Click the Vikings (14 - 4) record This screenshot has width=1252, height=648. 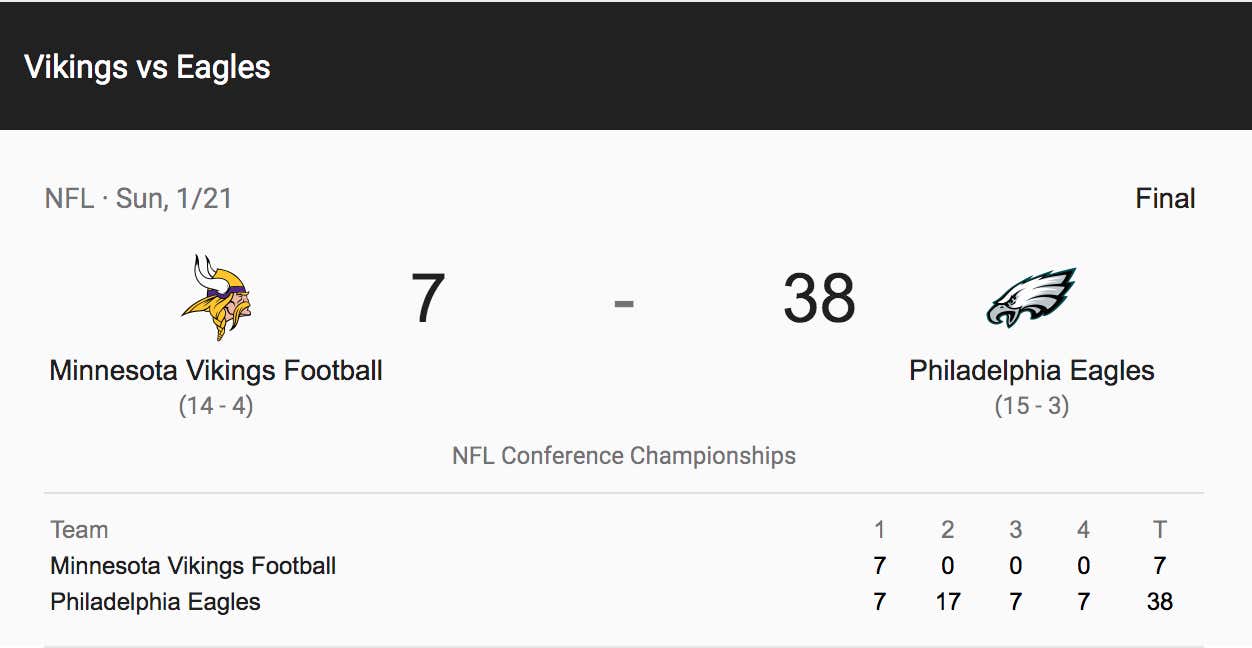[x=216, y=407]
